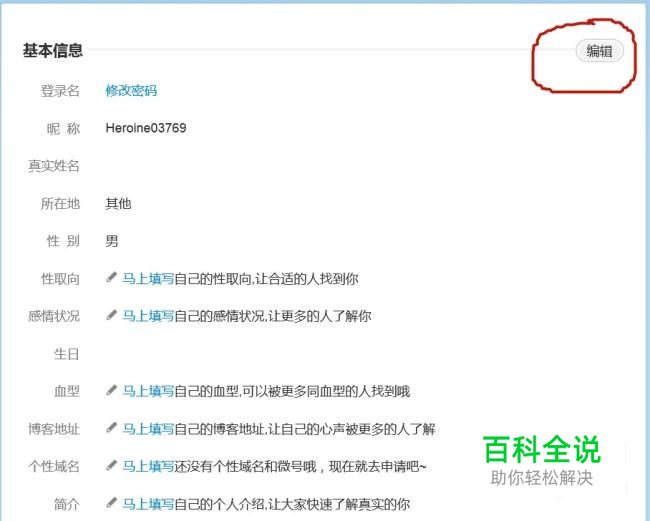Click the 博客地址 field label
Image resolution: width=650 pixels, height=521 pixels.
coord(53,429)
